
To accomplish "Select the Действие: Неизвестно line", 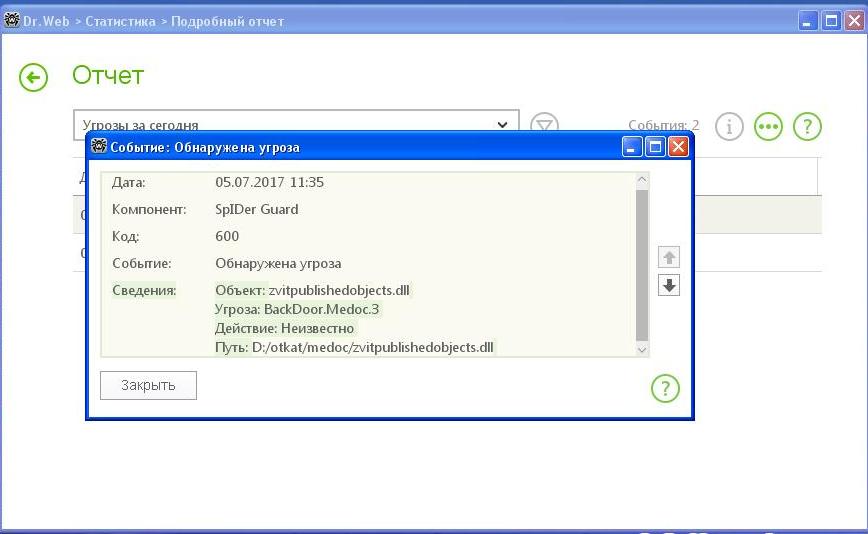I will [285, 328].
